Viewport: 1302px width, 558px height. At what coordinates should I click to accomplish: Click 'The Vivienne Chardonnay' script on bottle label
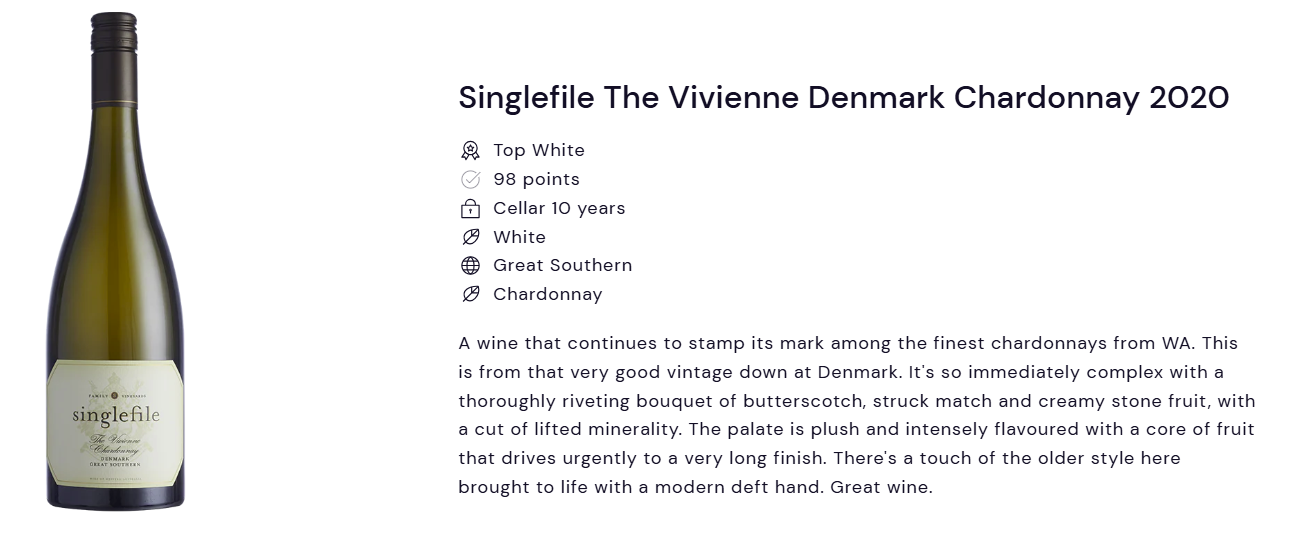(115, 445)
